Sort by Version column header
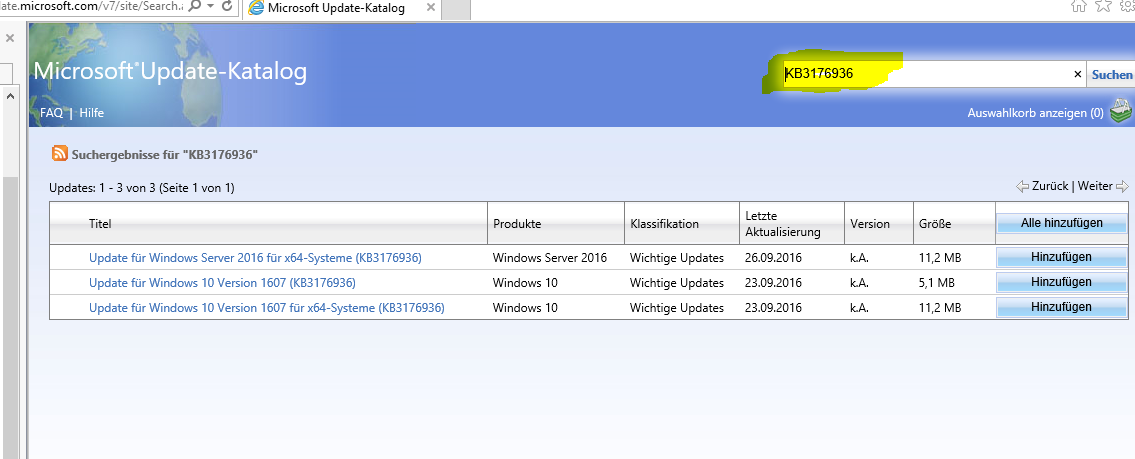 click(870, 224)
